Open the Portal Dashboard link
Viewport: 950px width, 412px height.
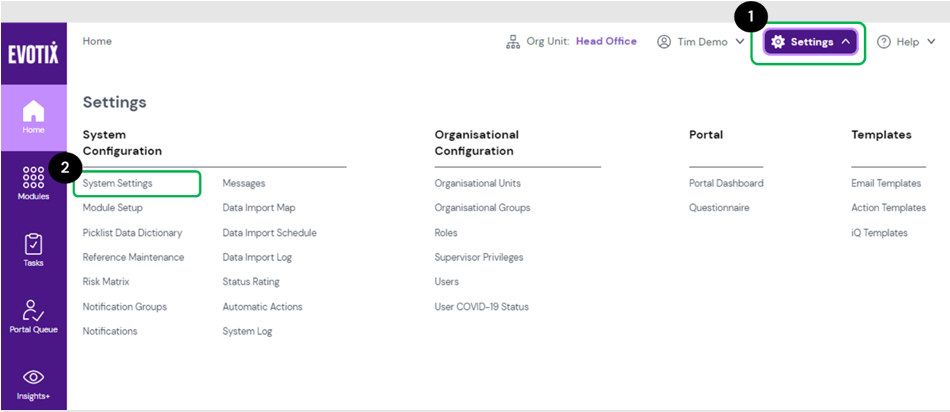click(726, 184)
